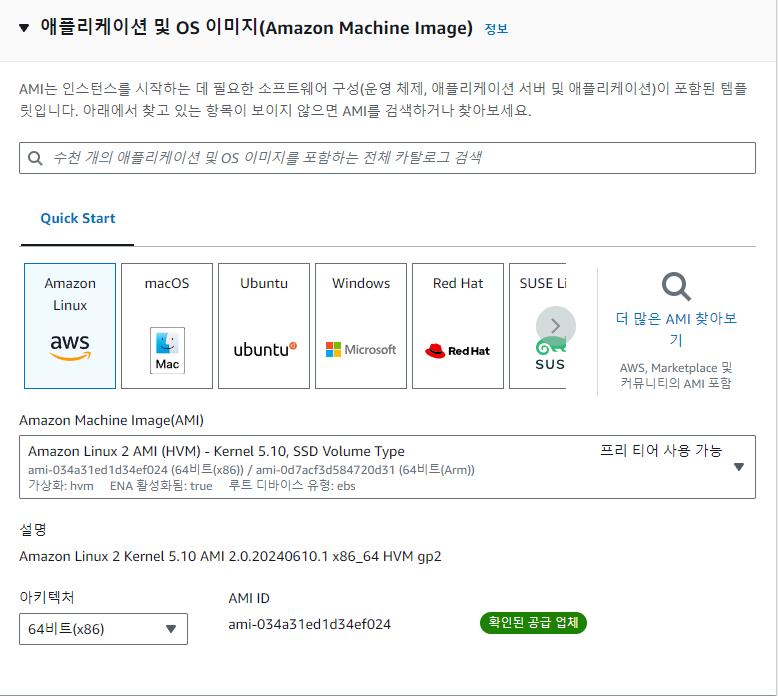This screenshot has width=778, height=696.
Task: Switch to the Quick Start tab
Action: (77, 218)
